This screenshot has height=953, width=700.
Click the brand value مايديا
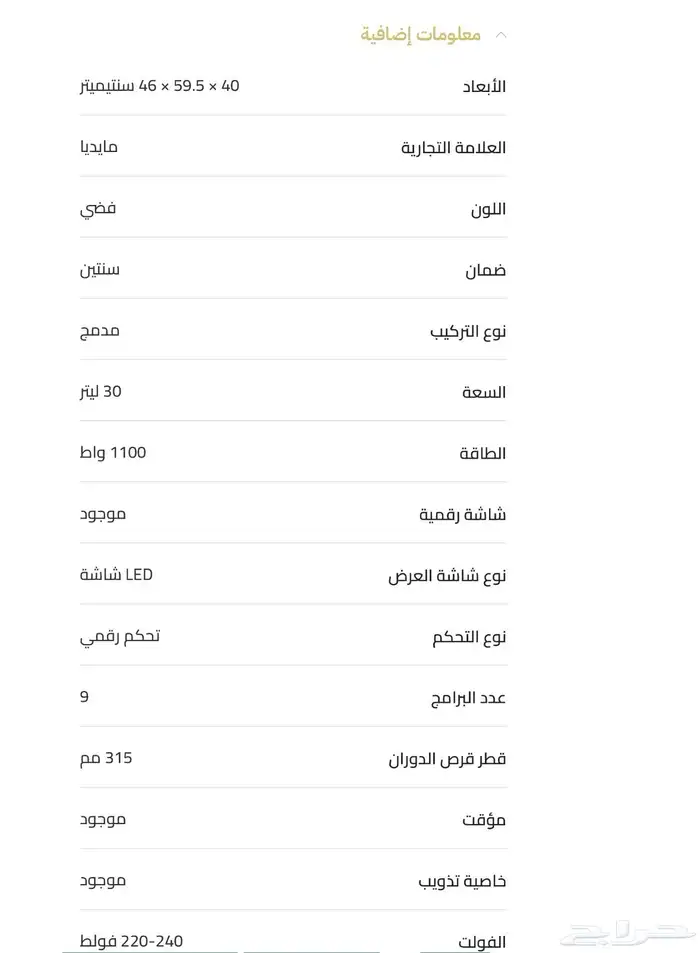pyautogui.click(x=99, y=148)
